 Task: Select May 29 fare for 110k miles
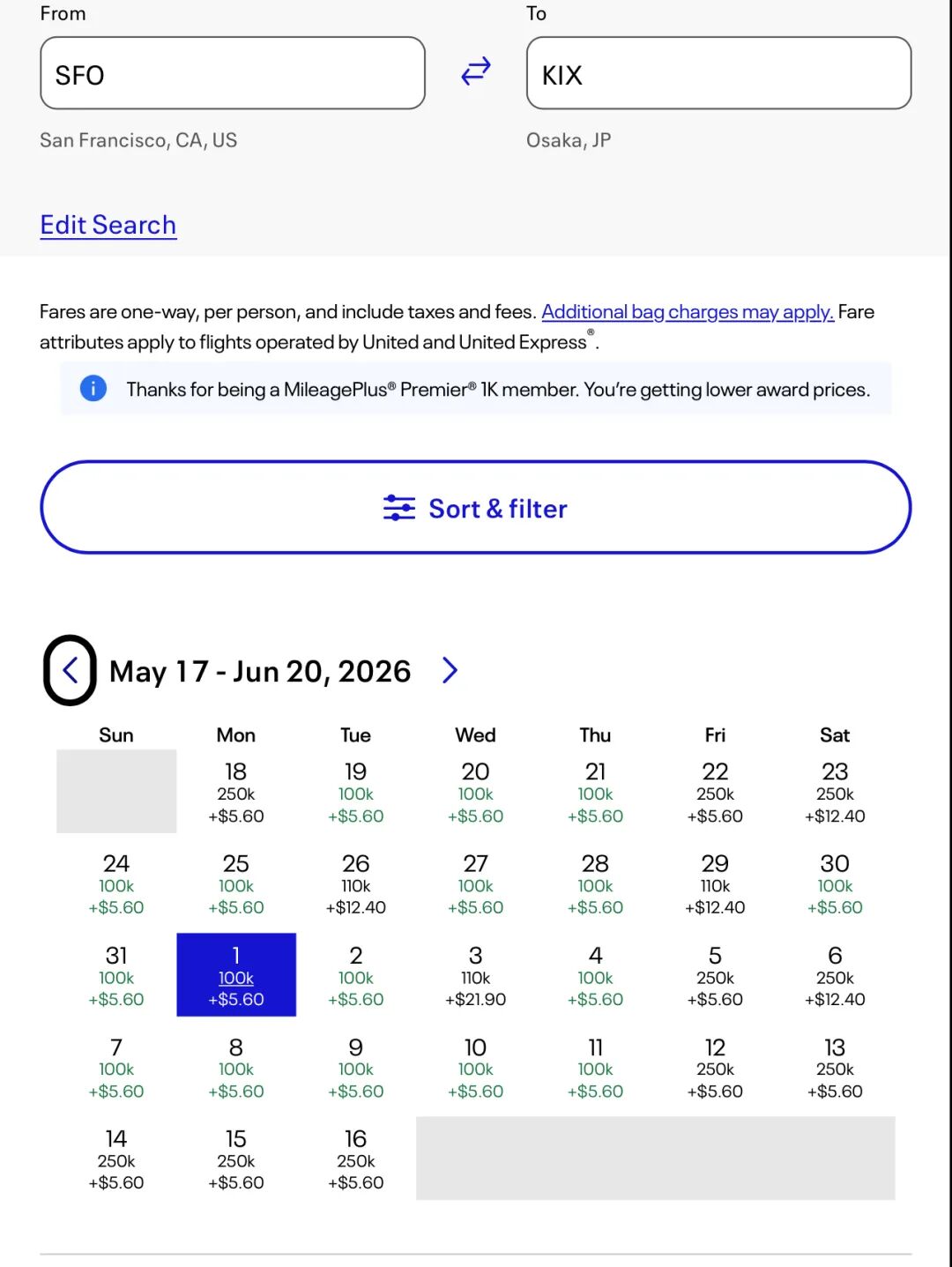[715, 884]
